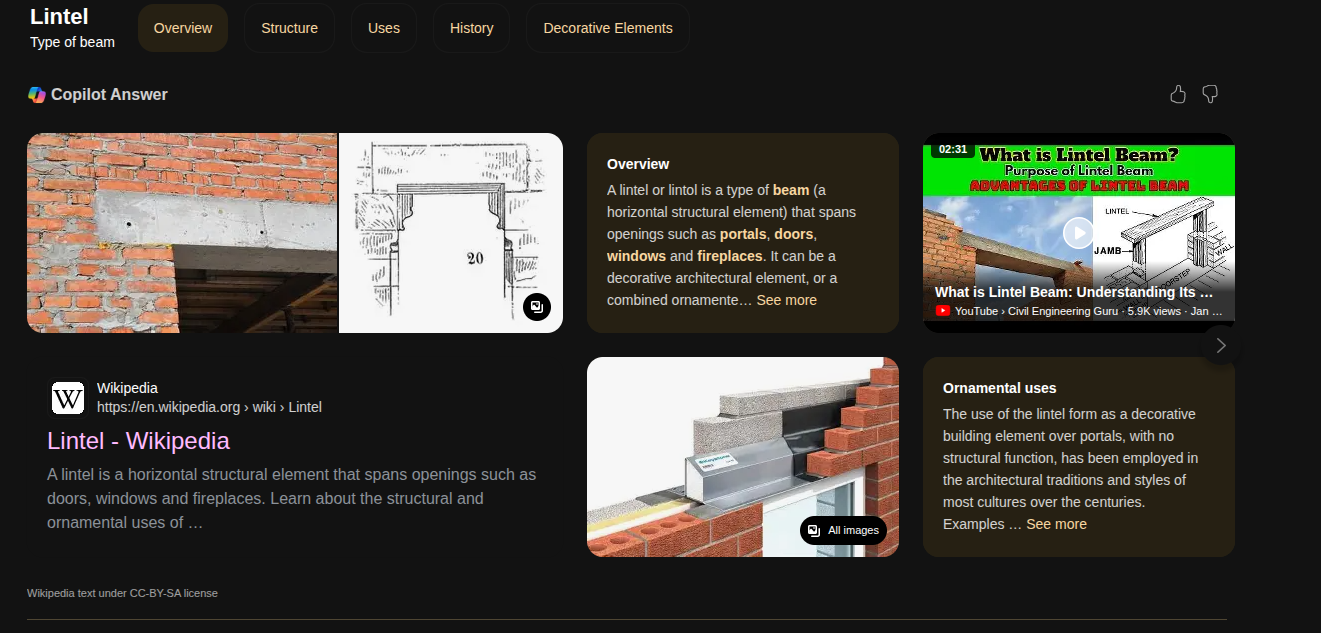Viewport: 1321px width, 633px height.
Task: Follow the 'doors' link in Overview
Action: point(794,234)
